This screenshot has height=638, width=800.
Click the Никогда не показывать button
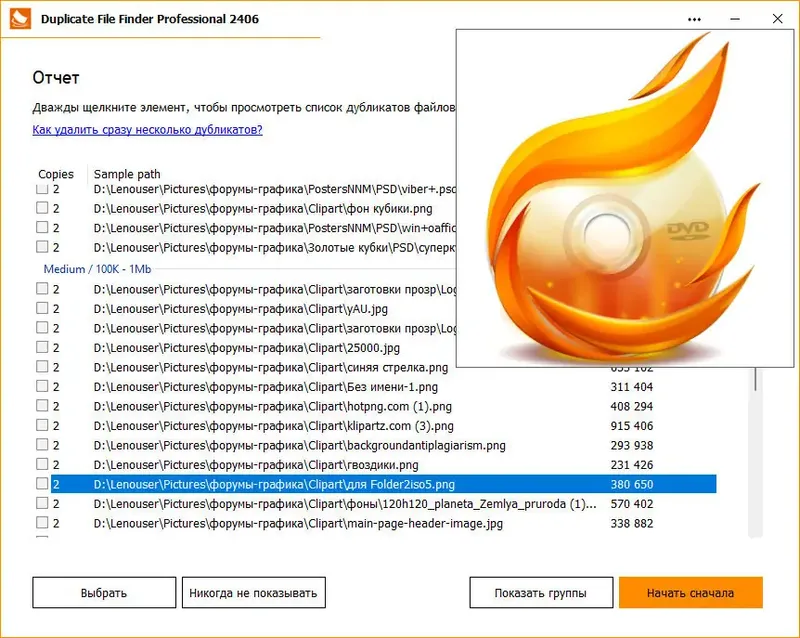(254, 593)
